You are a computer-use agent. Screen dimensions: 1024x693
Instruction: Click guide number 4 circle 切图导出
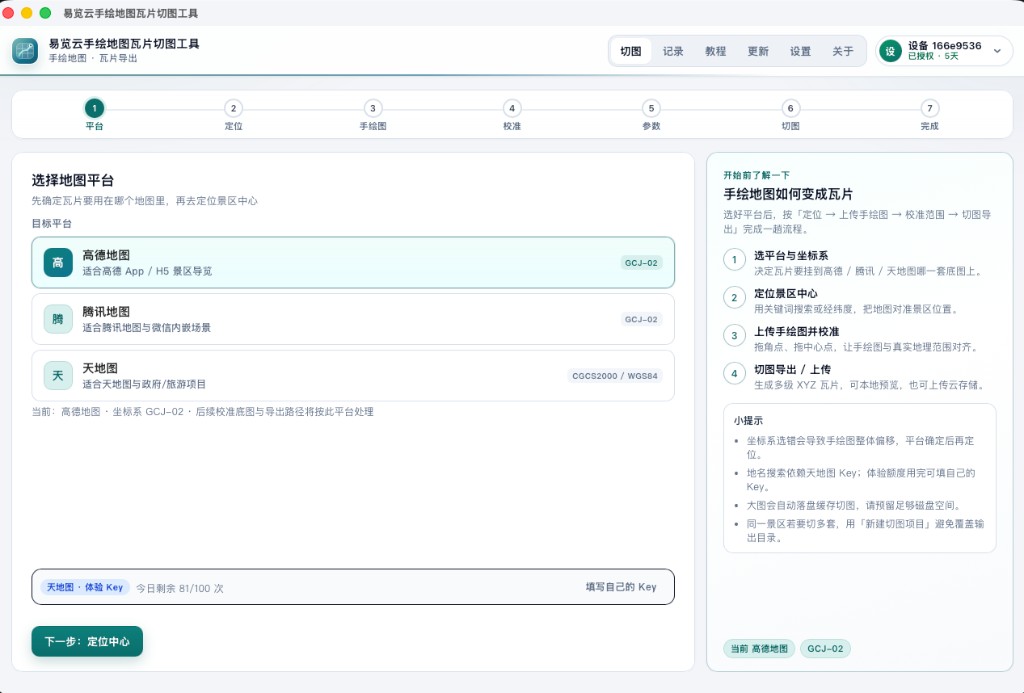pos(735,374)
